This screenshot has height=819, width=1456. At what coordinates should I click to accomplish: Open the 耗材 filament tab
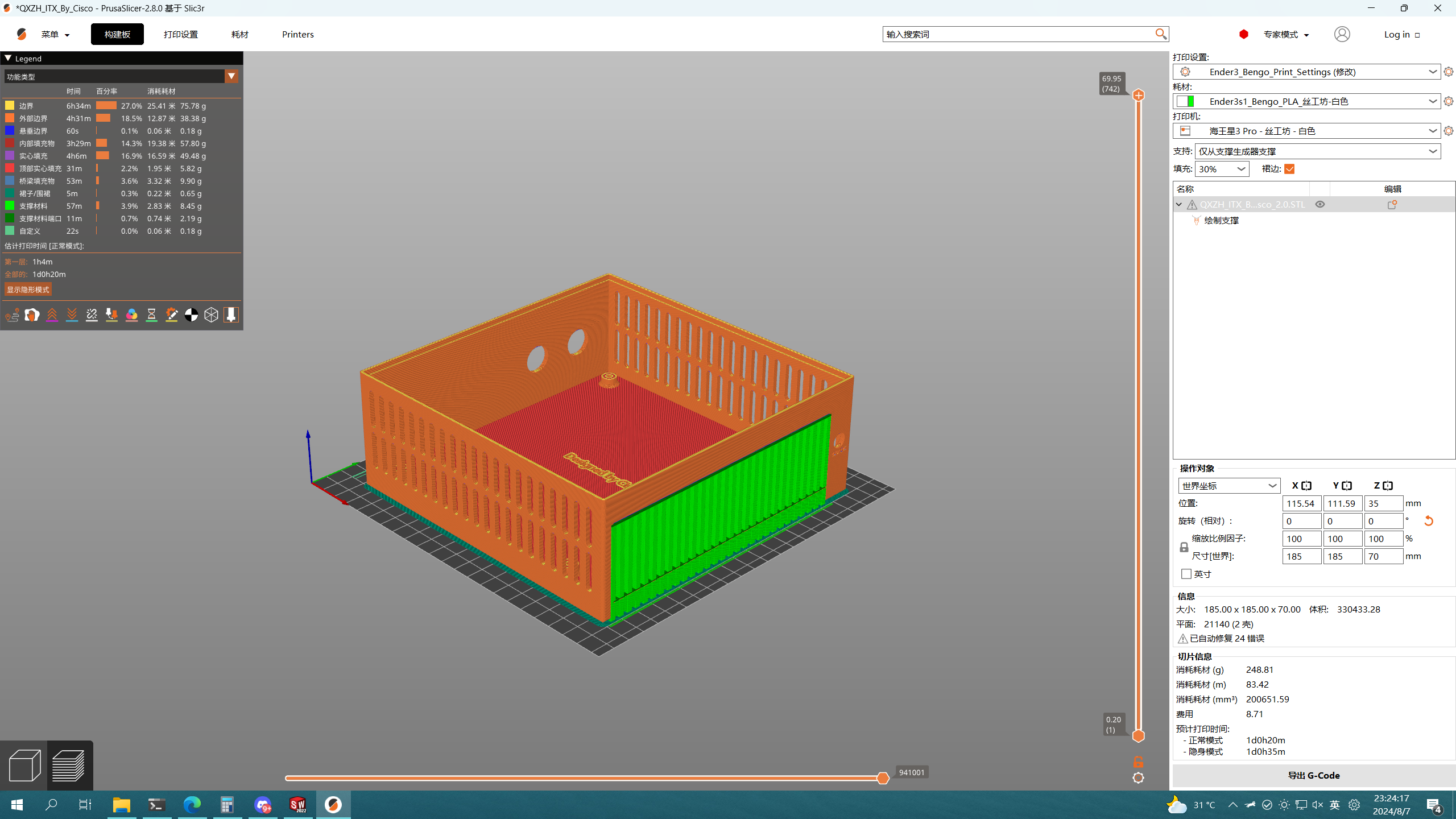[x=239, y=34]
